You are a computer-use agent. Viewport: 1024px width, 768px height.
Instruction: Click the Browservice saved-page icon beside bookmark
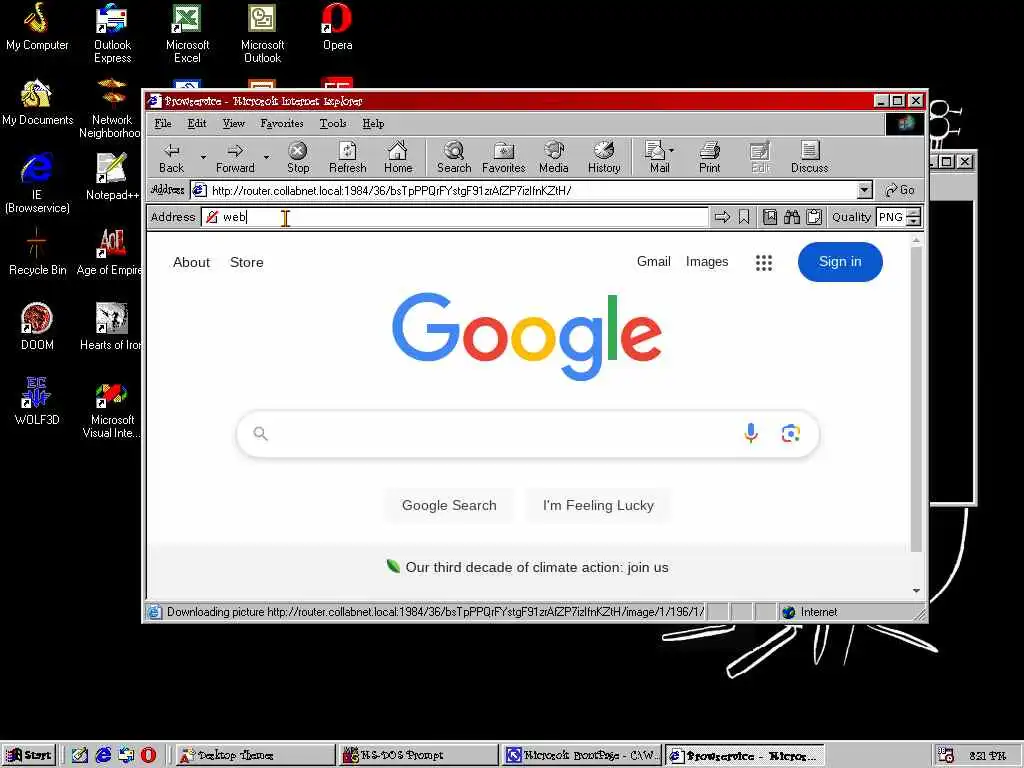tap(770, 217)
